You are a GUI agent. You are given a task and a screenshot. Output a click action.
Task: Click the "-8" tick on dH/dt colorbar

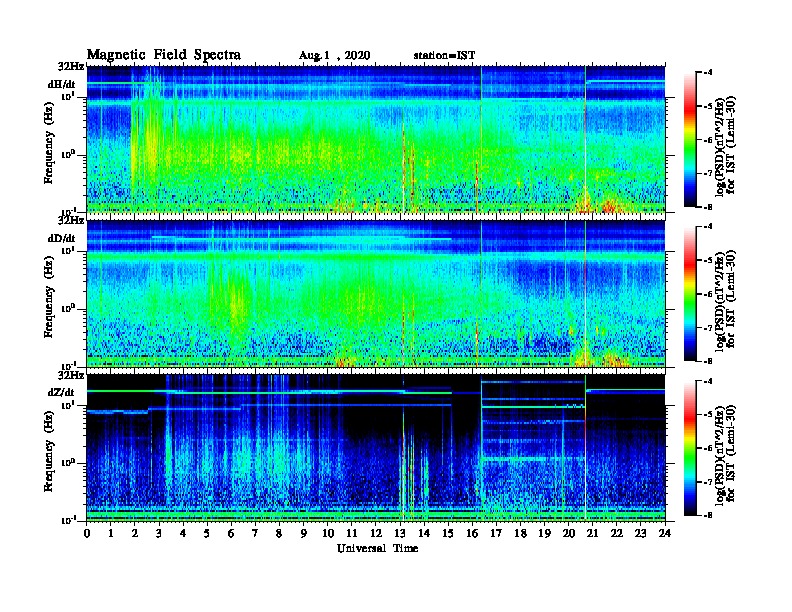tap(707, 207)
